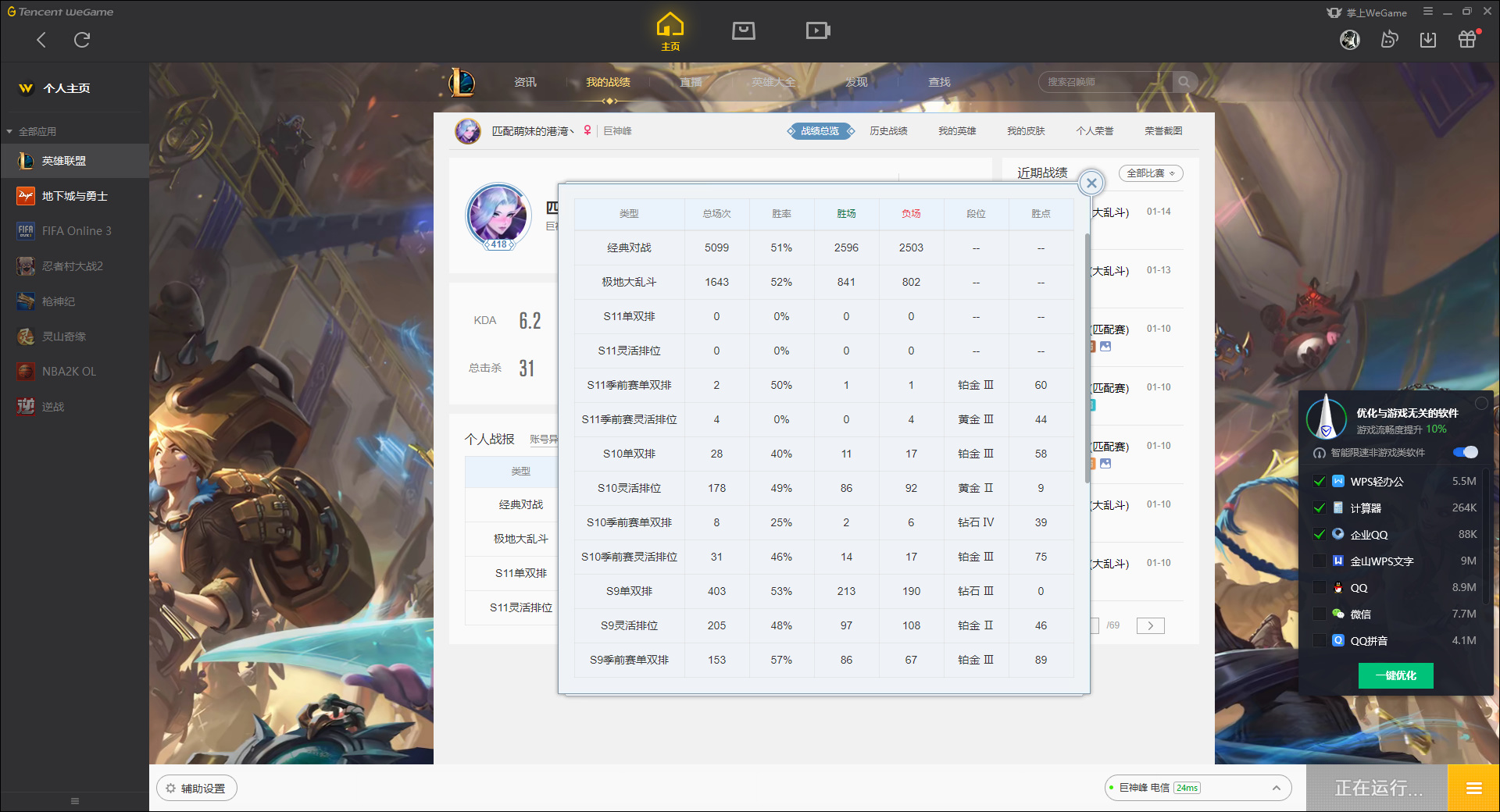Switch to 个人荣誉 sub-tab

1095,131
